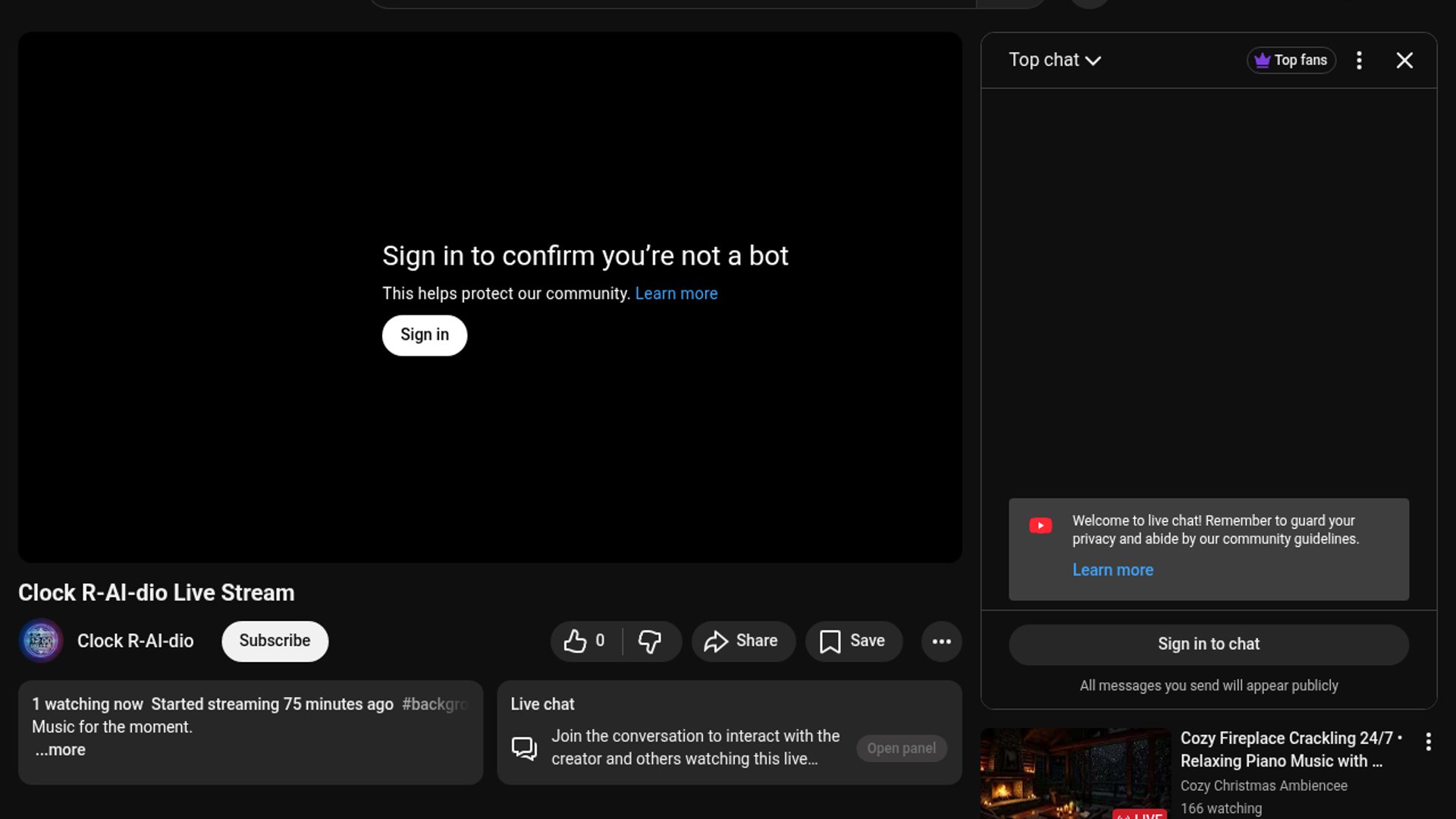This screenshot has width=1456, height=819.
Task: Open live chat vertical dots menu
Action: [1359, 61]
